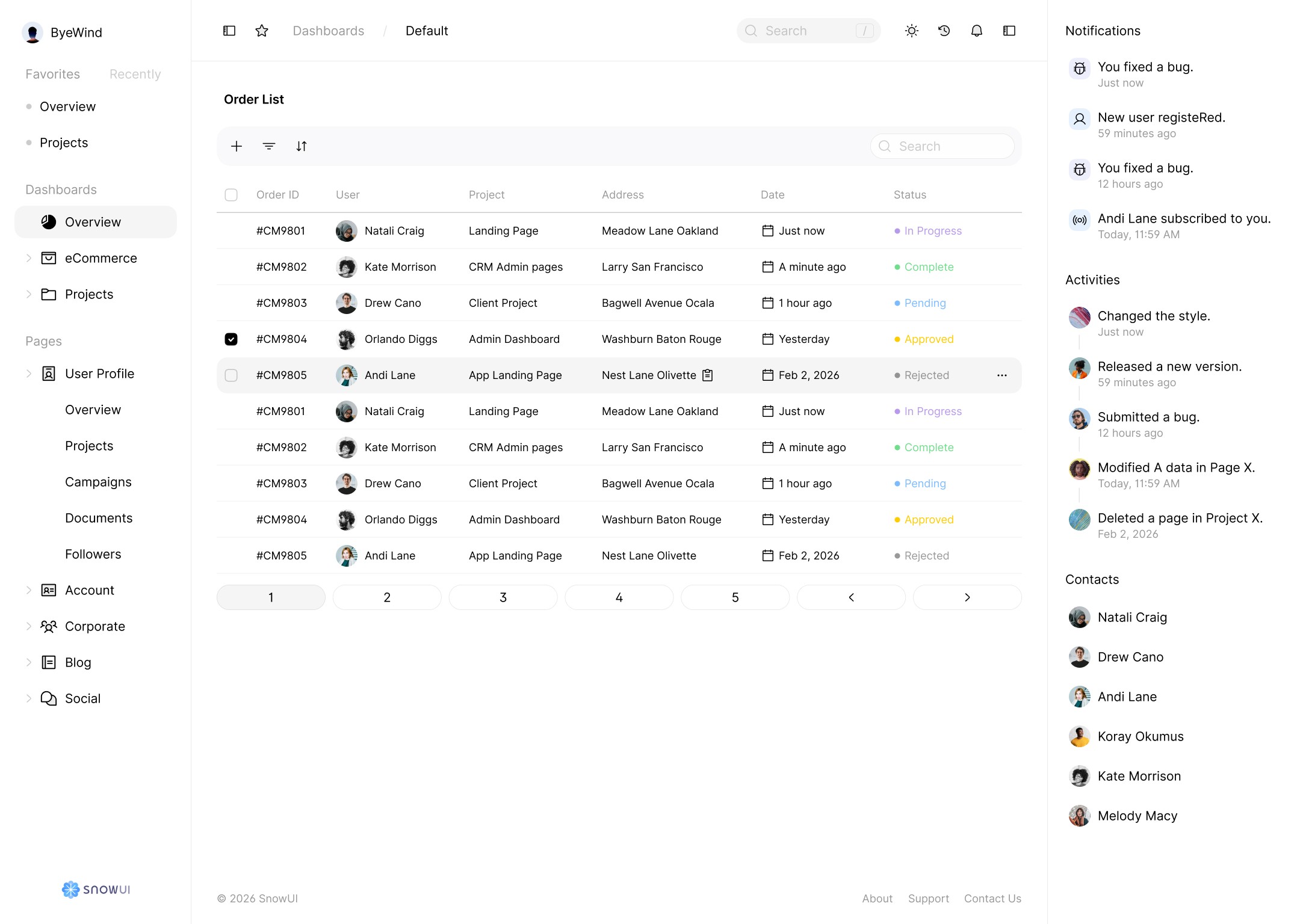
Task: Expand the Account sidebar section
Action: 29,590
